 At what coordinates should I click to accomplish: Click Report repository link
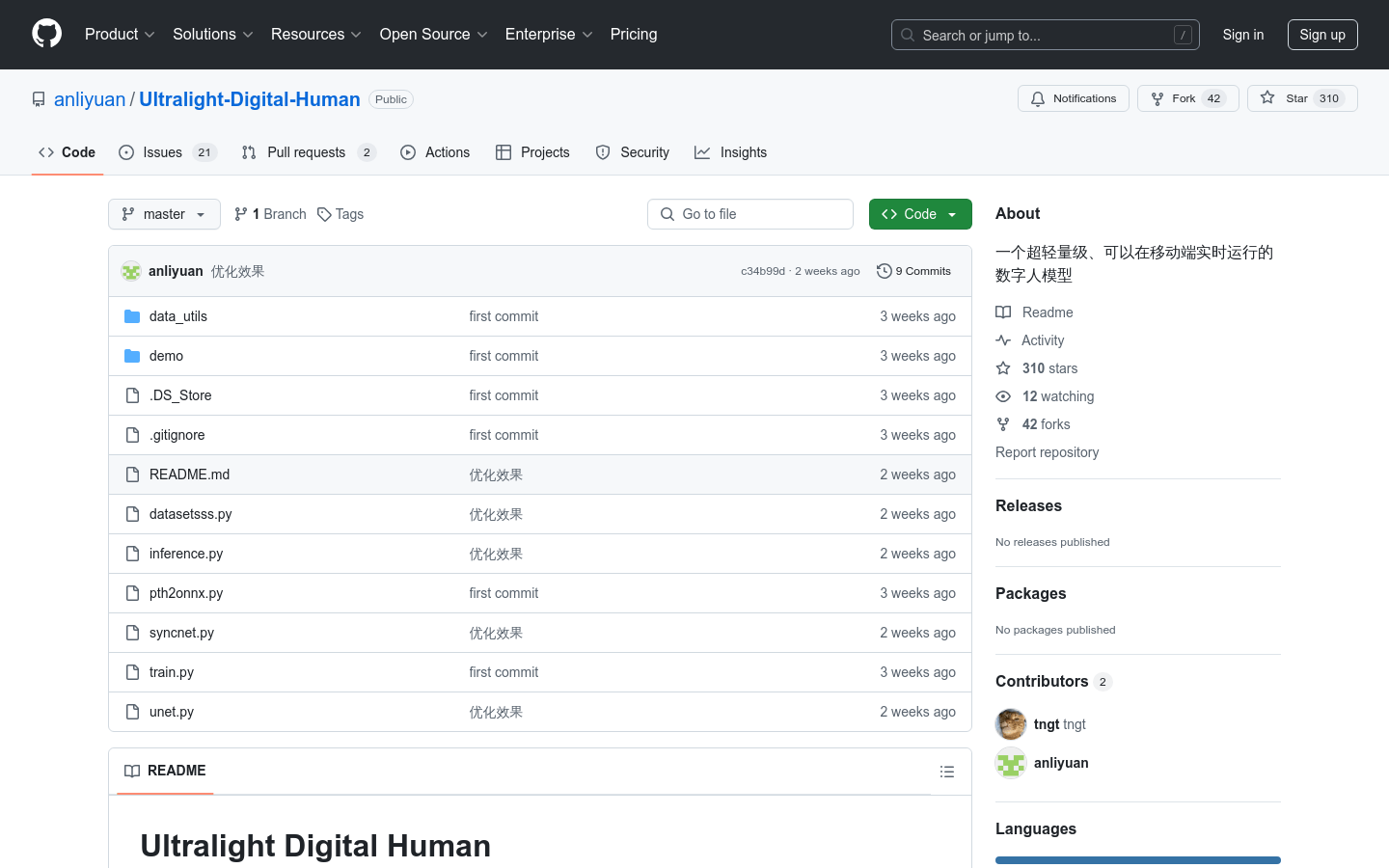pos(1047,452)
